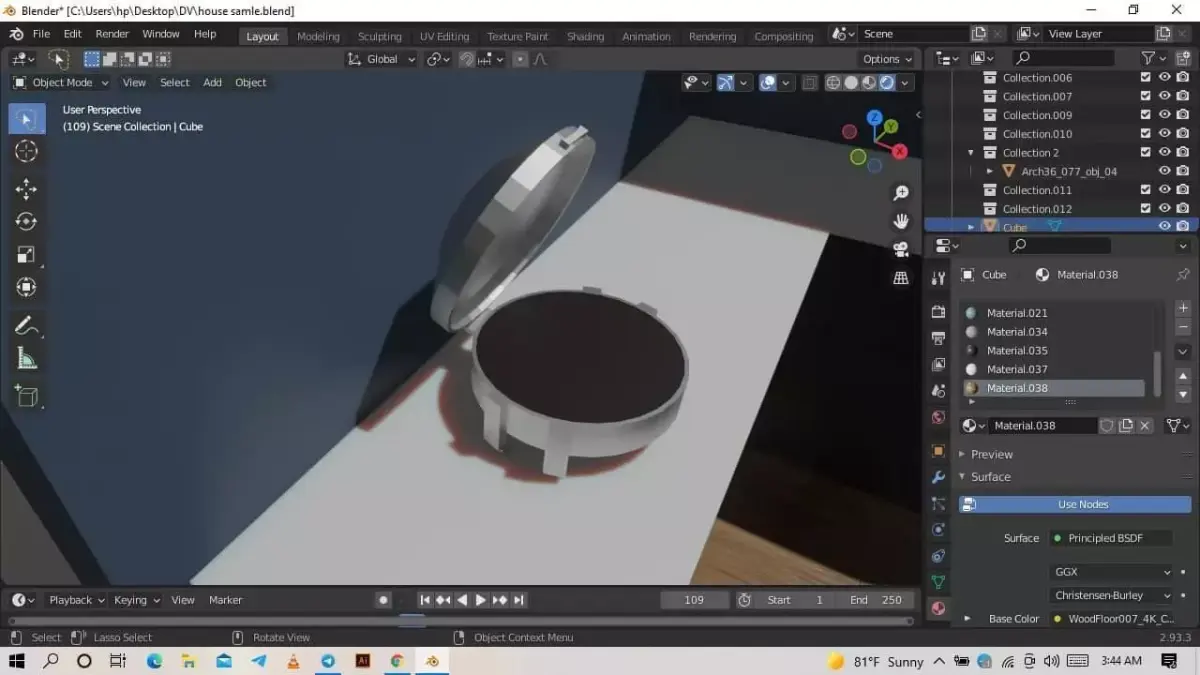Viewport: 1200px width, 675px height.
Task: Click the Use Nodes button
Action: (1074, 504)
